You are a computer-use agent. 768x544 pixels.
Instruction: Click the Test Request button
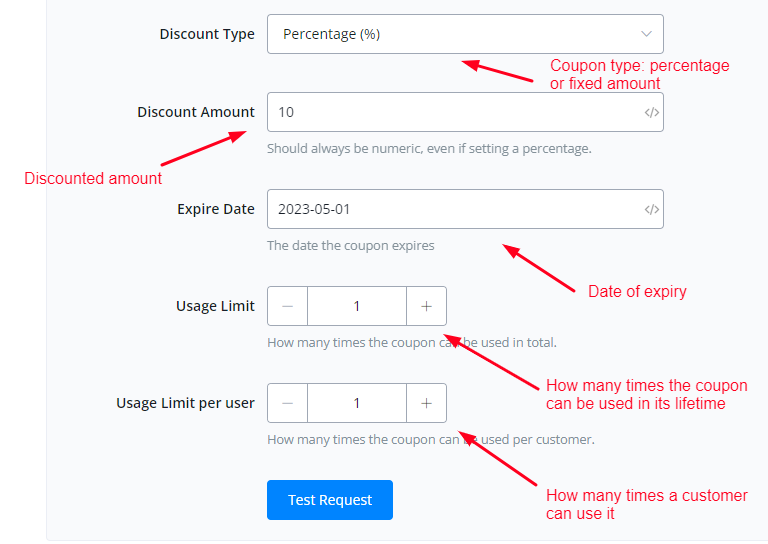pyautogui.click(x=330, y=500)
